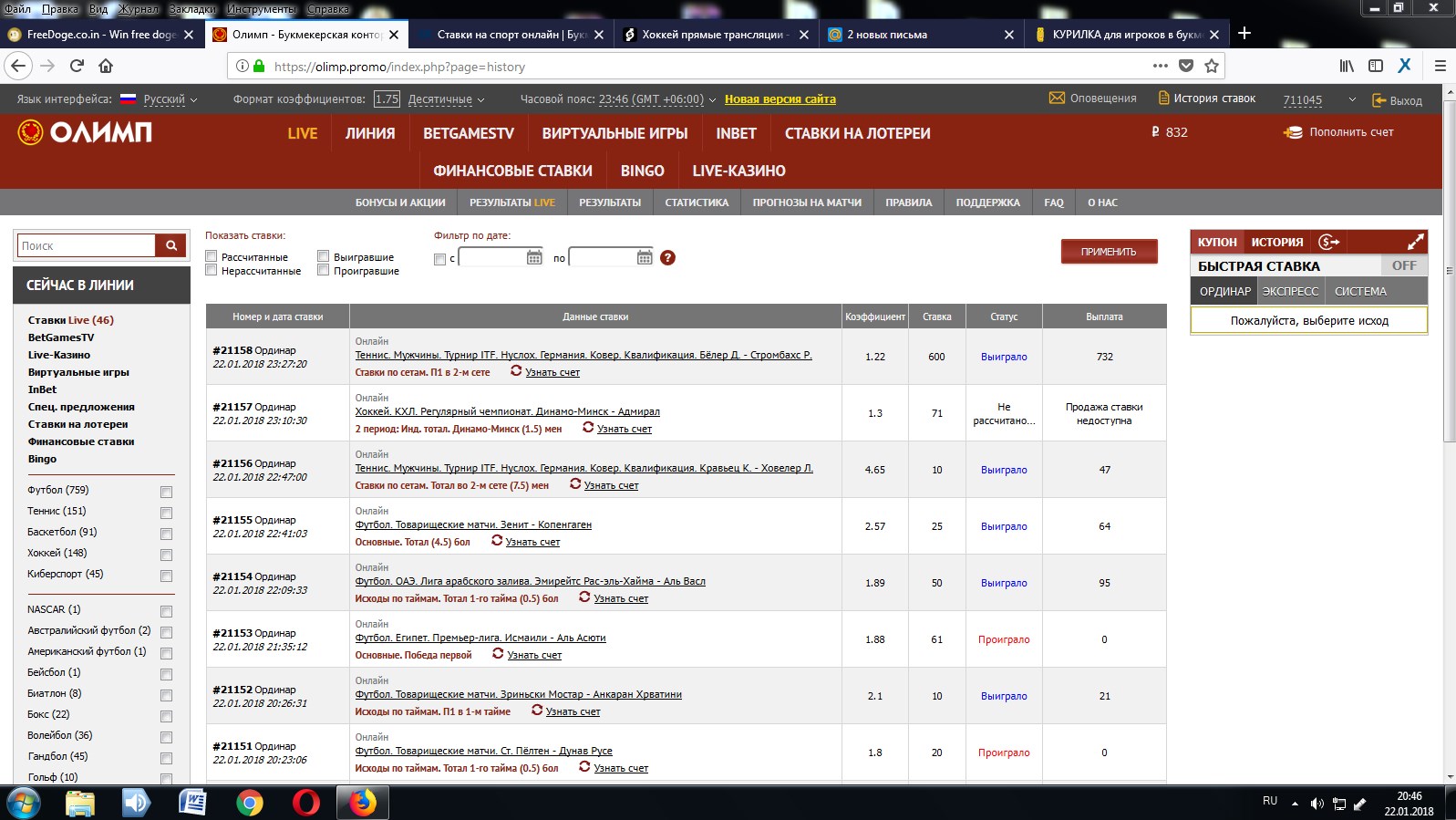Open the Новая версия сайта link
1456x820 pixels.
coord(780,99)
